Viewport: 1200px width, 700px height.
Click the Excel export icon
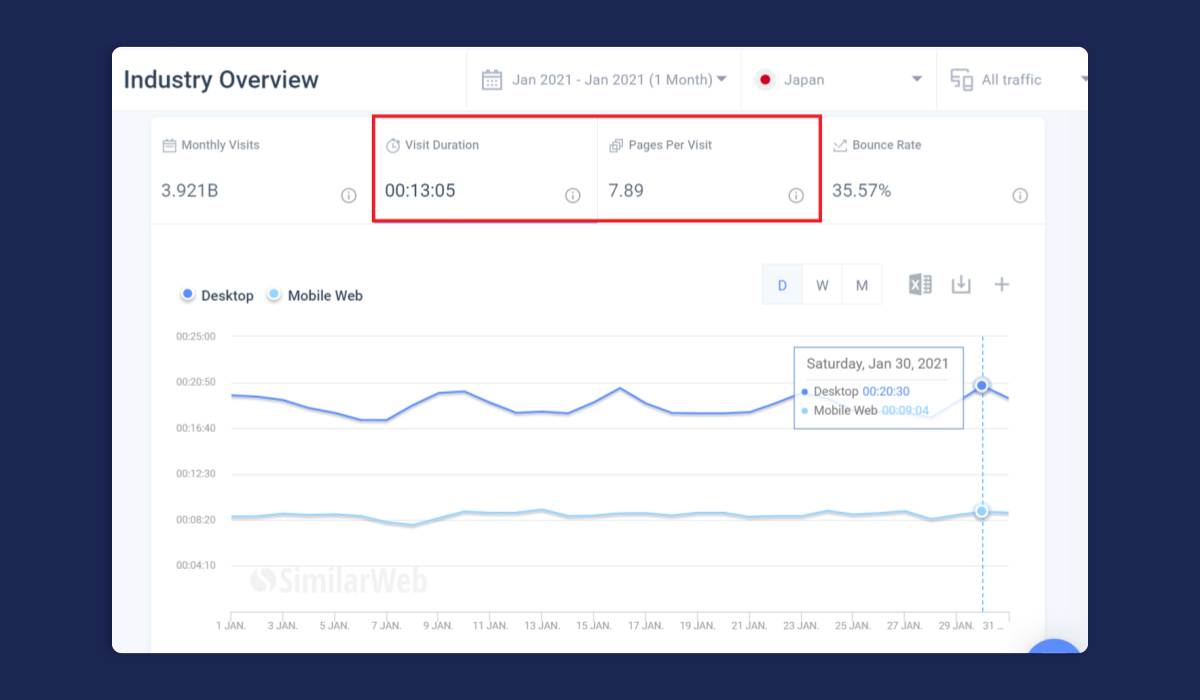click(x=919, y=284)
